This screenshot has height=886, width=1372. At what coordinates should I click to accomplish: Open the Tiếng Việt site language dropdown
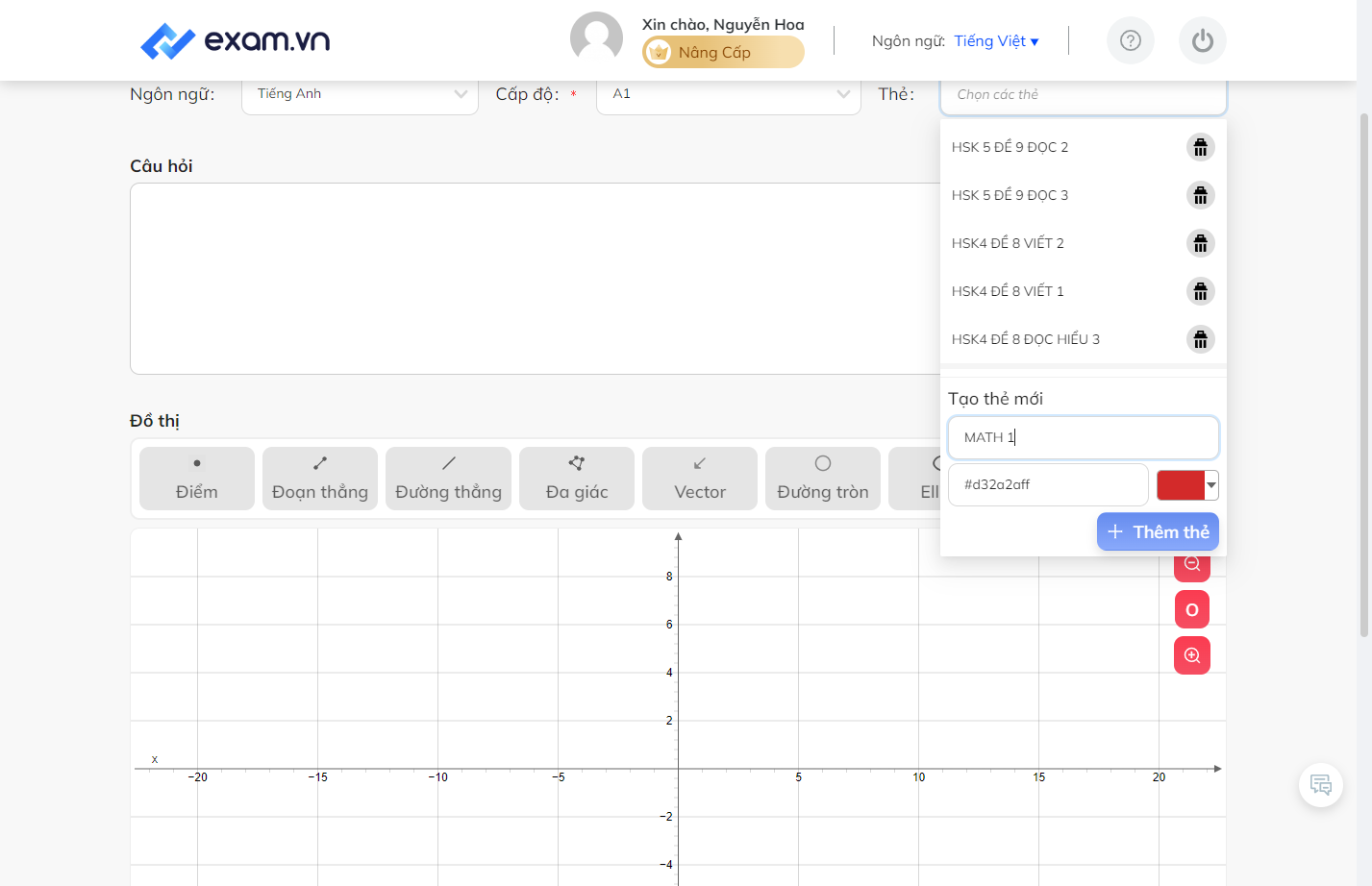(997, 41)
